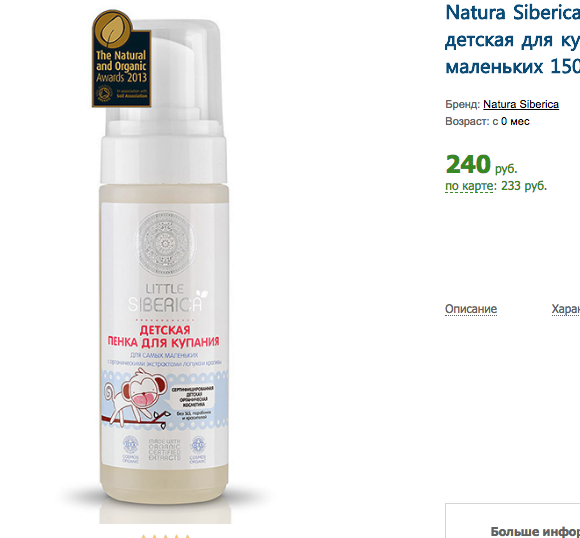Image resolution: width=580 pixels, height=538 pixels.
Task: Click the right Cosmos Organic certification seal
Action: pos(198,449)
